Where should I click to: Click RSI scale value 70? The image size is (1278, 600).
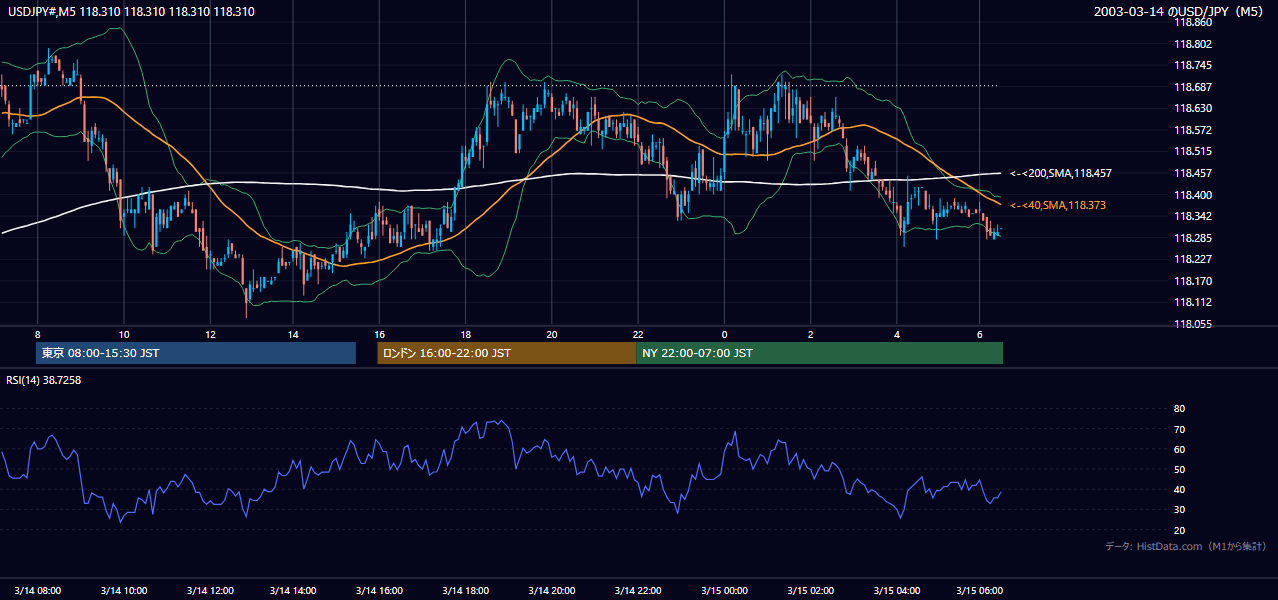[1179, 429]
